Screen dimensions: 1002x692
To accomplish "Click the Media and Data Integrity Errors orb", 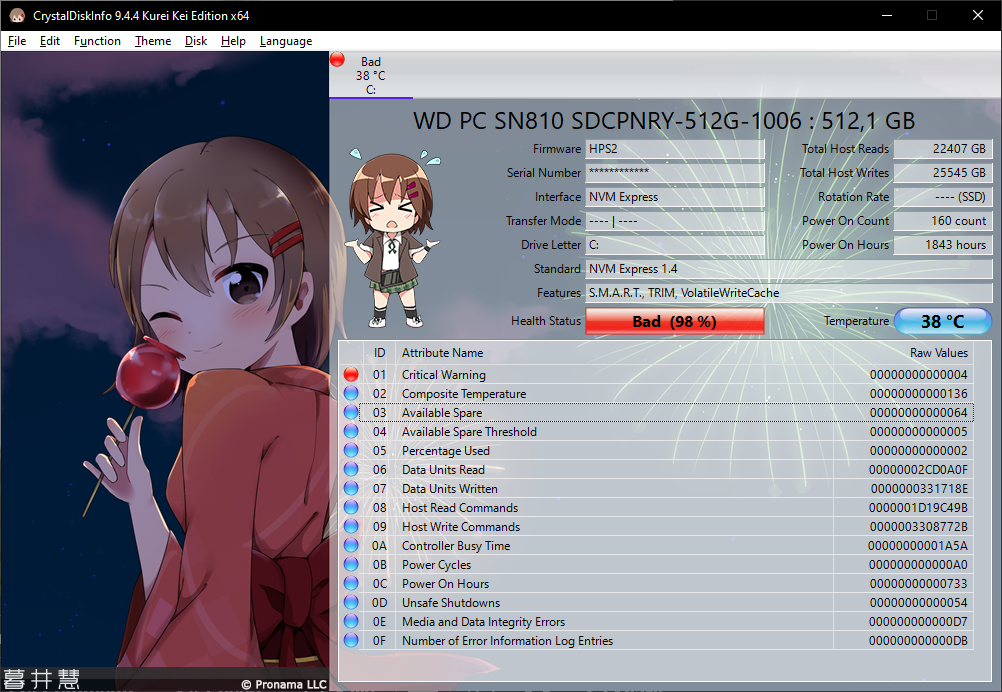I will [351, 621].
